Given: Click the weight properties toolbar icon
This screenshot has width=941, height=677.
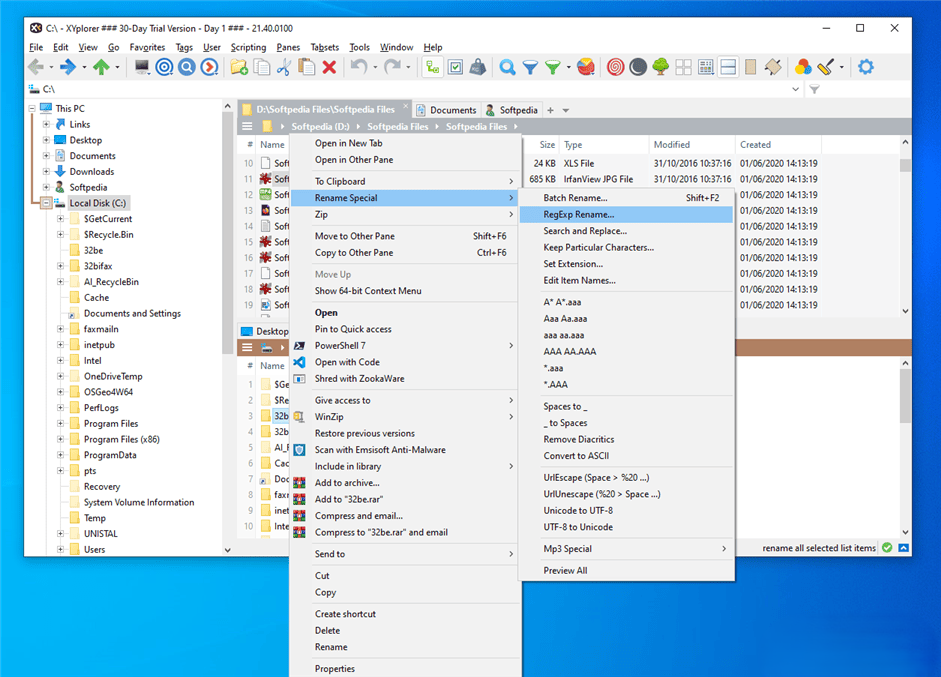Looking at the screenshot, I should click(x=478, y=67).
